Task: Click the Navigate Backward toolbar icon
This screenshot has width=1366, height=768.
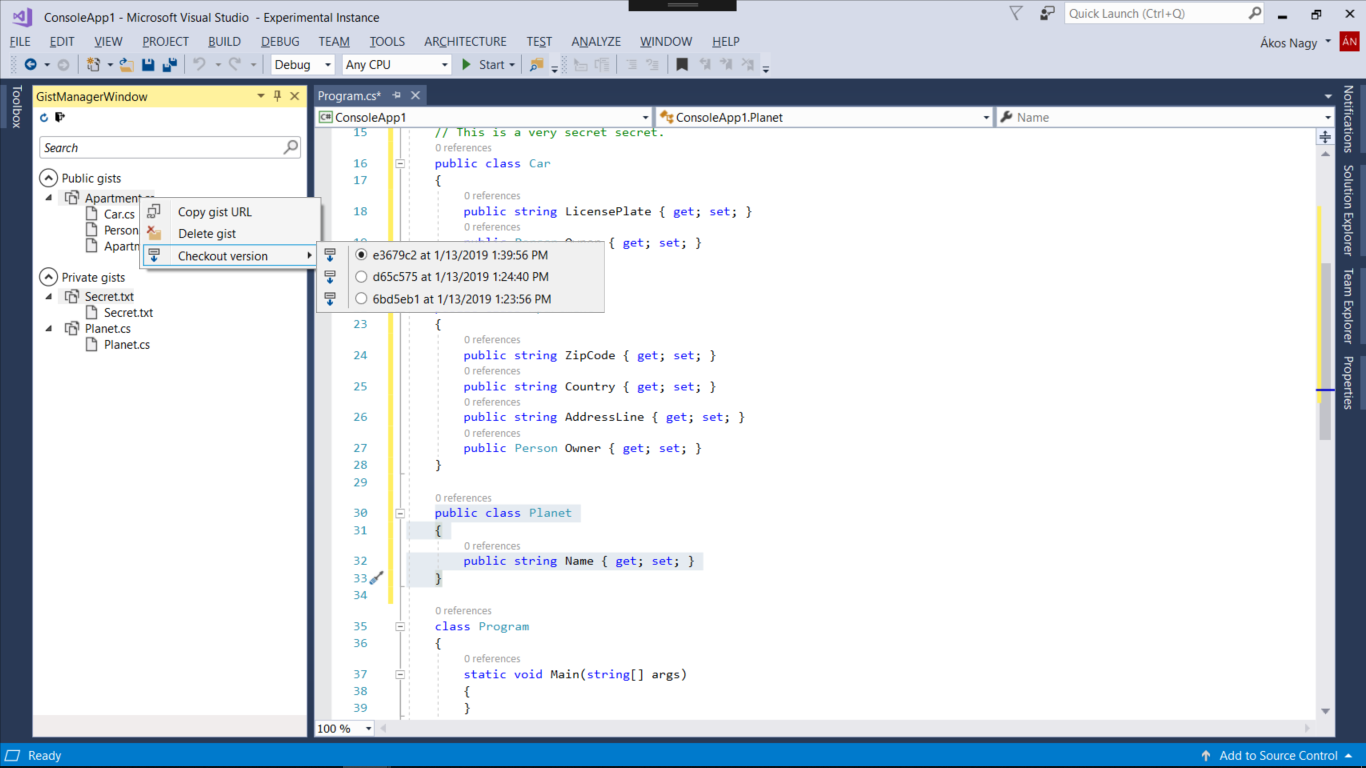Action: 30,64
